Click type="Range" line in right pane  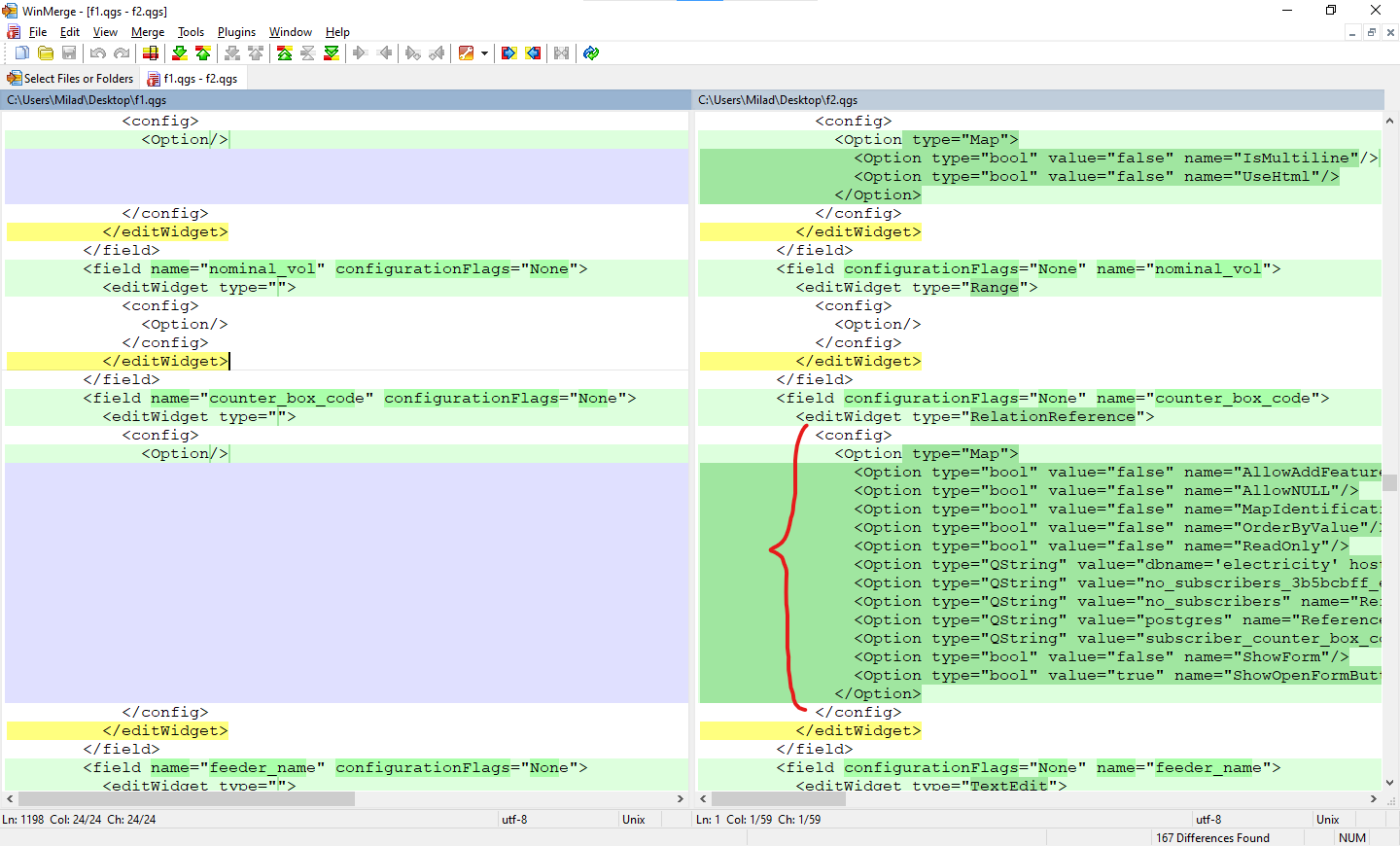click(917, 287)
